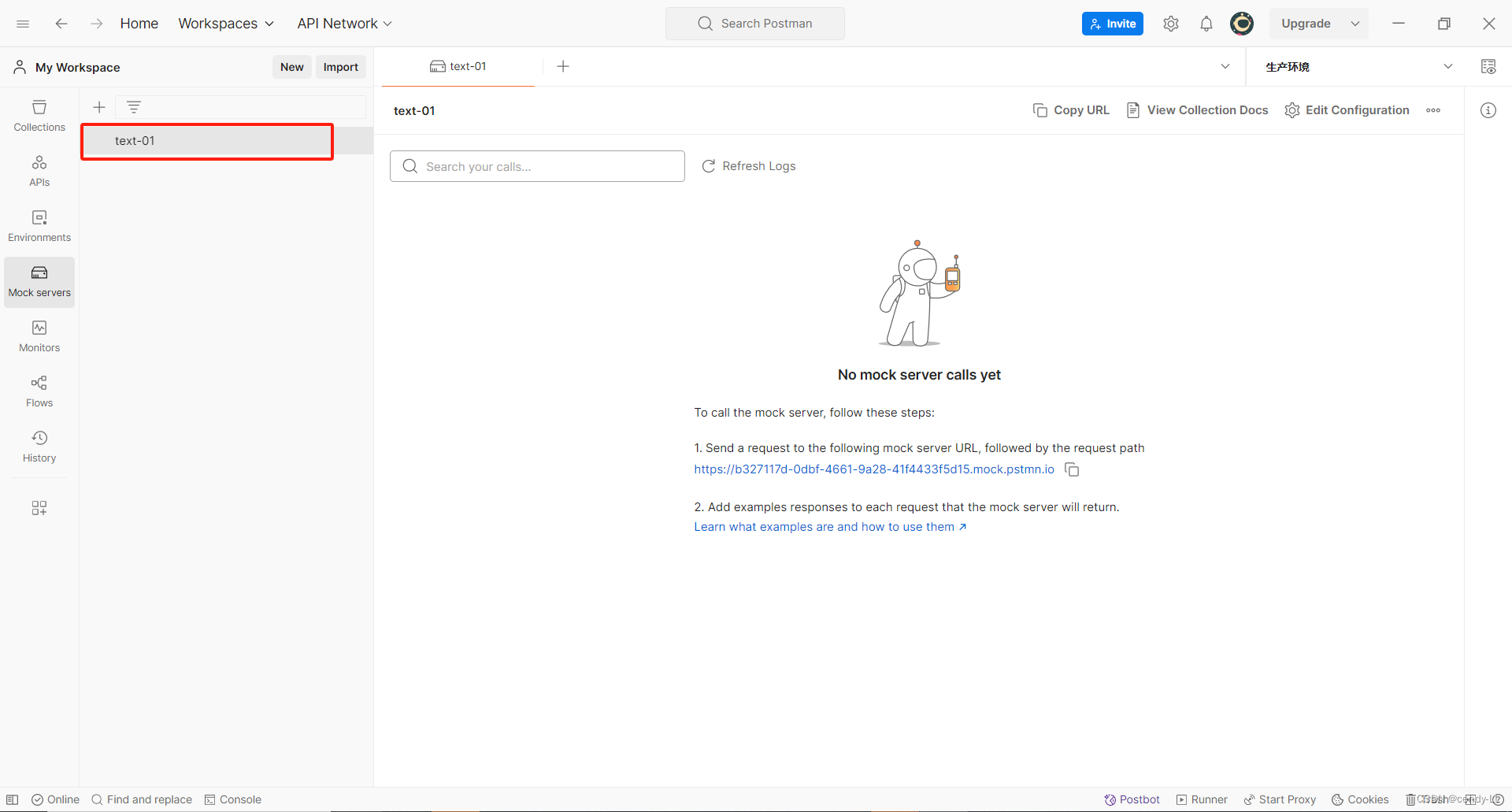Open Collections in sidebar
Screen dimensions: 1512x812
coord(39,116)
